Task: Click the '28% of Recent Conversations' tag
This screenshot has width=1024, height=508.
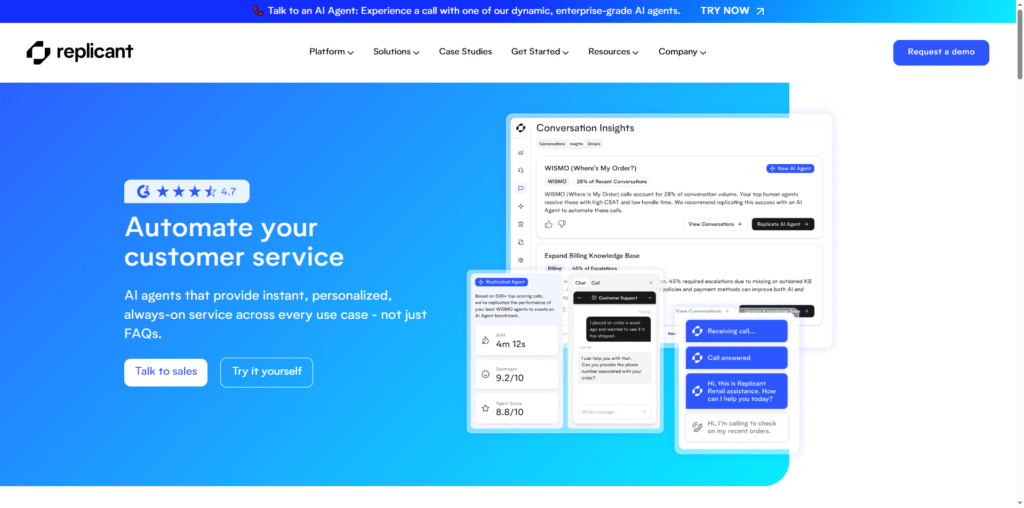Action: [x=612, y=182]
